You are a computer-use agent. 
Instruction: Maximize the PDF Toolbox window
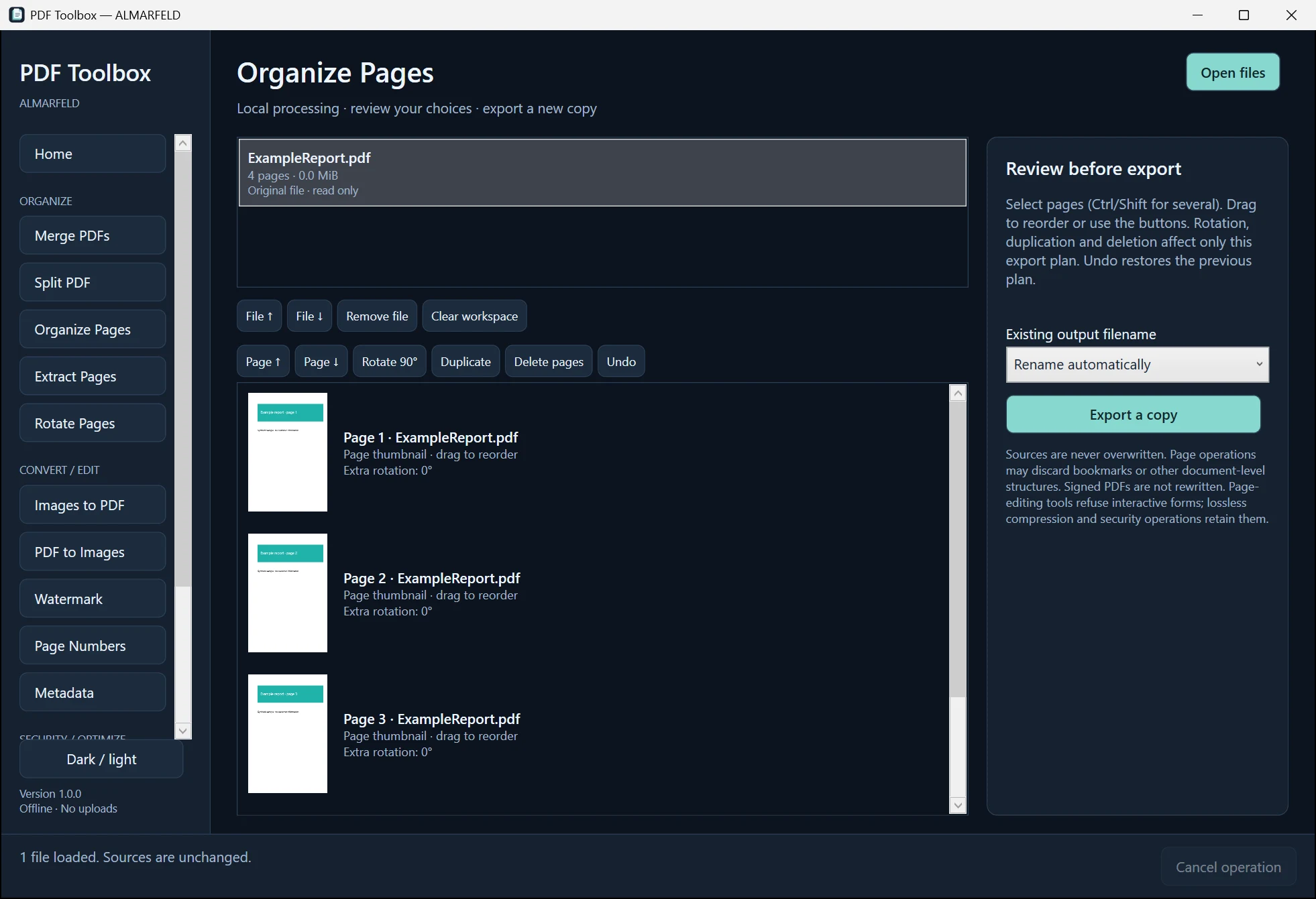tap(1244, 15)
